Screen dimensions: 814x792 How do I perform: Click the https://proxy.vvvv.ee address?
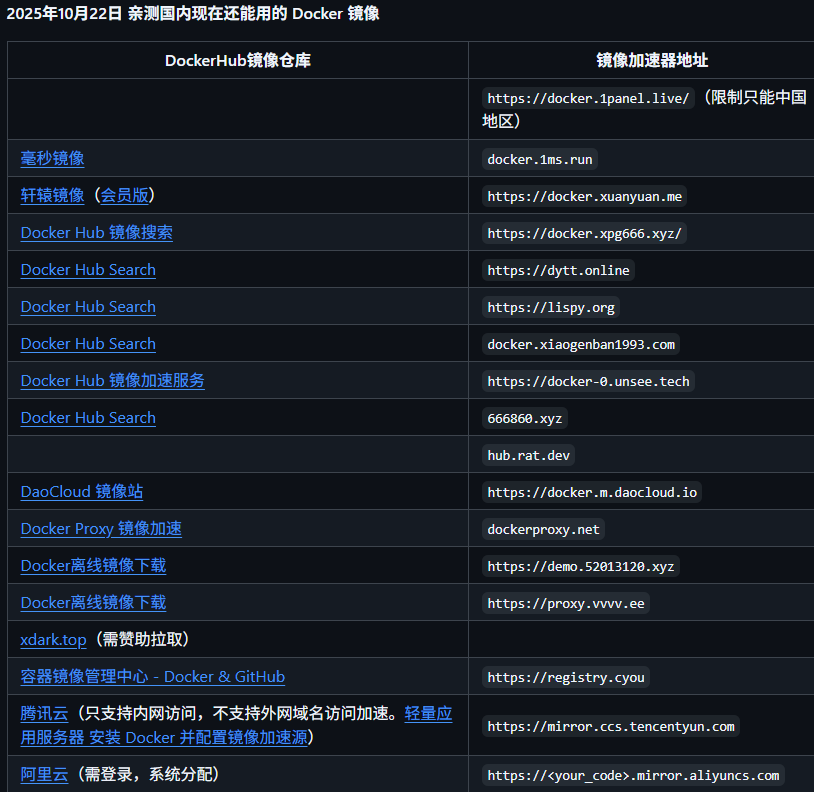click(x=566, y=604)
